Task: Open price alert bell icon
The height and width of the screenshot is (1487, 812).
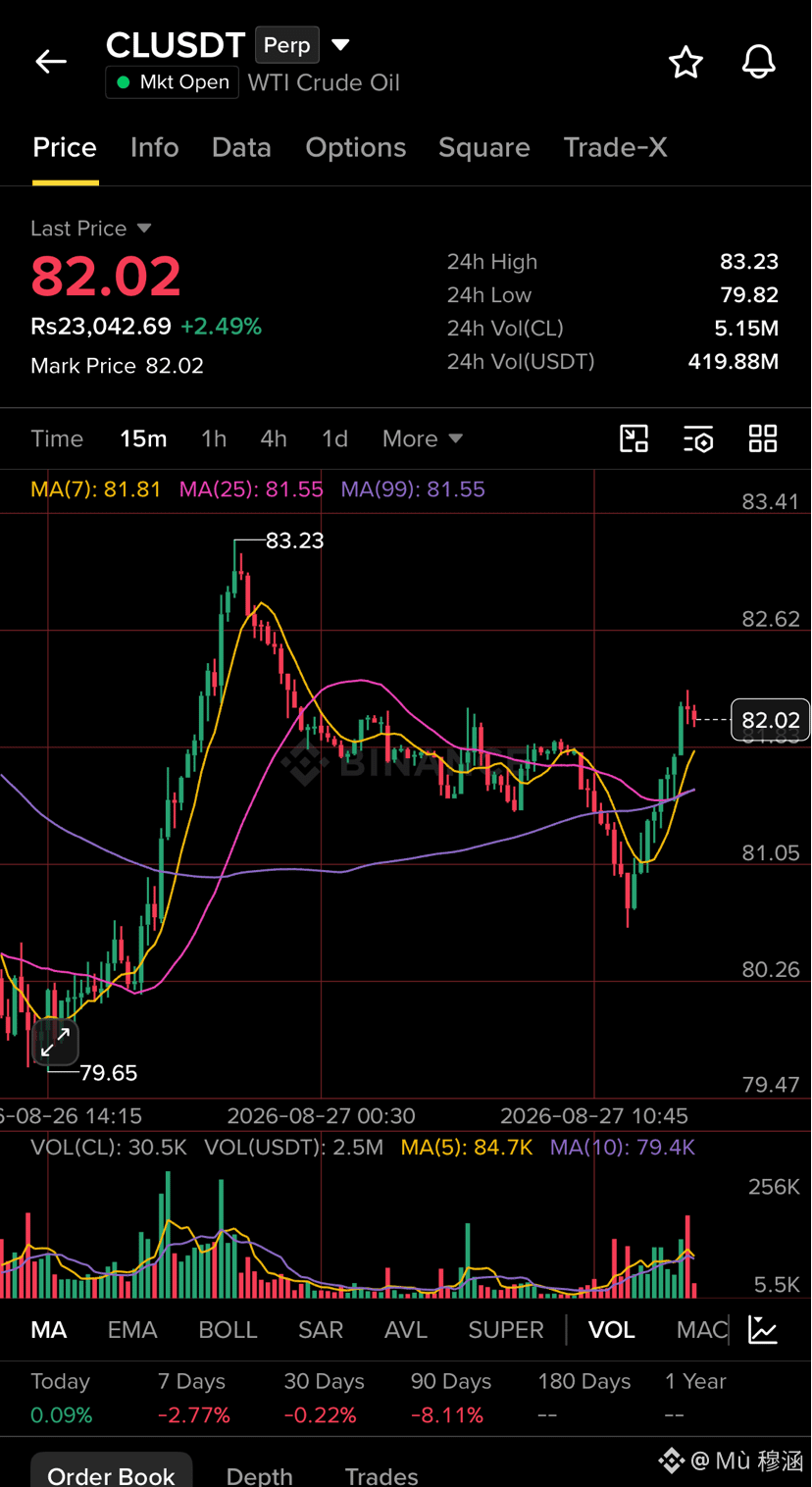Action: click(x=758, y=62)
